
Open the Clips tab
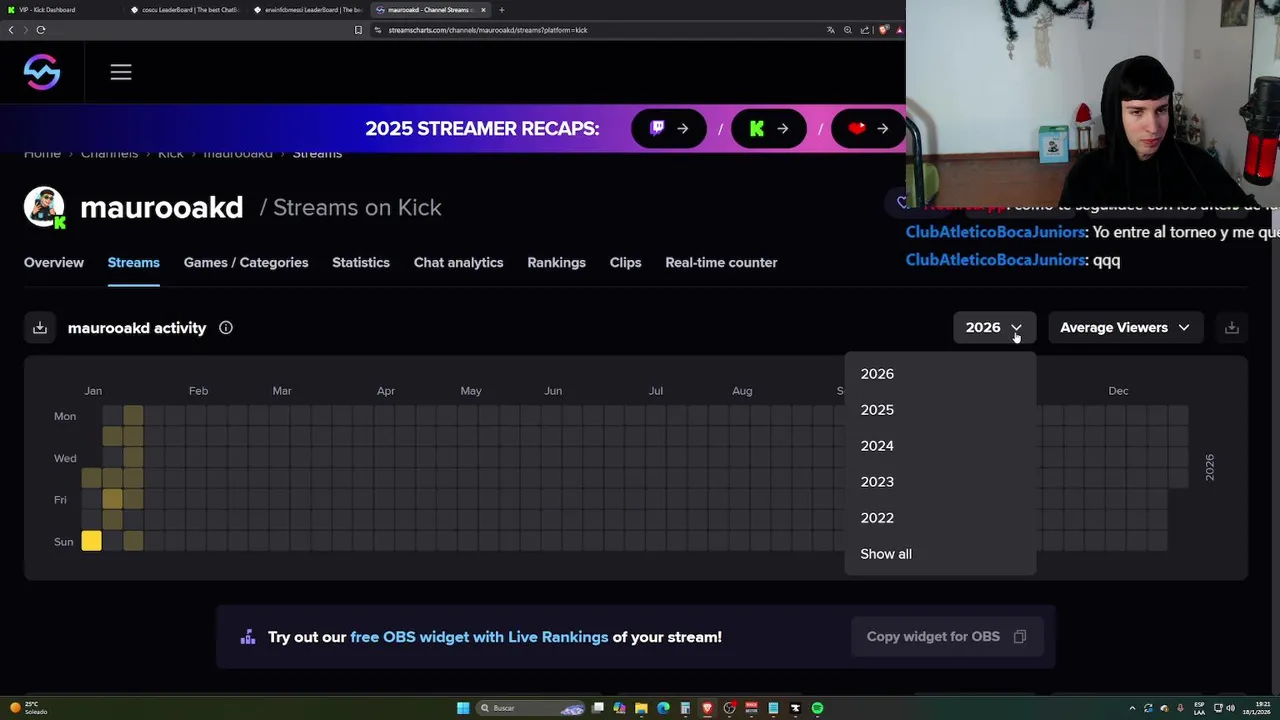(x=626, y=262)
